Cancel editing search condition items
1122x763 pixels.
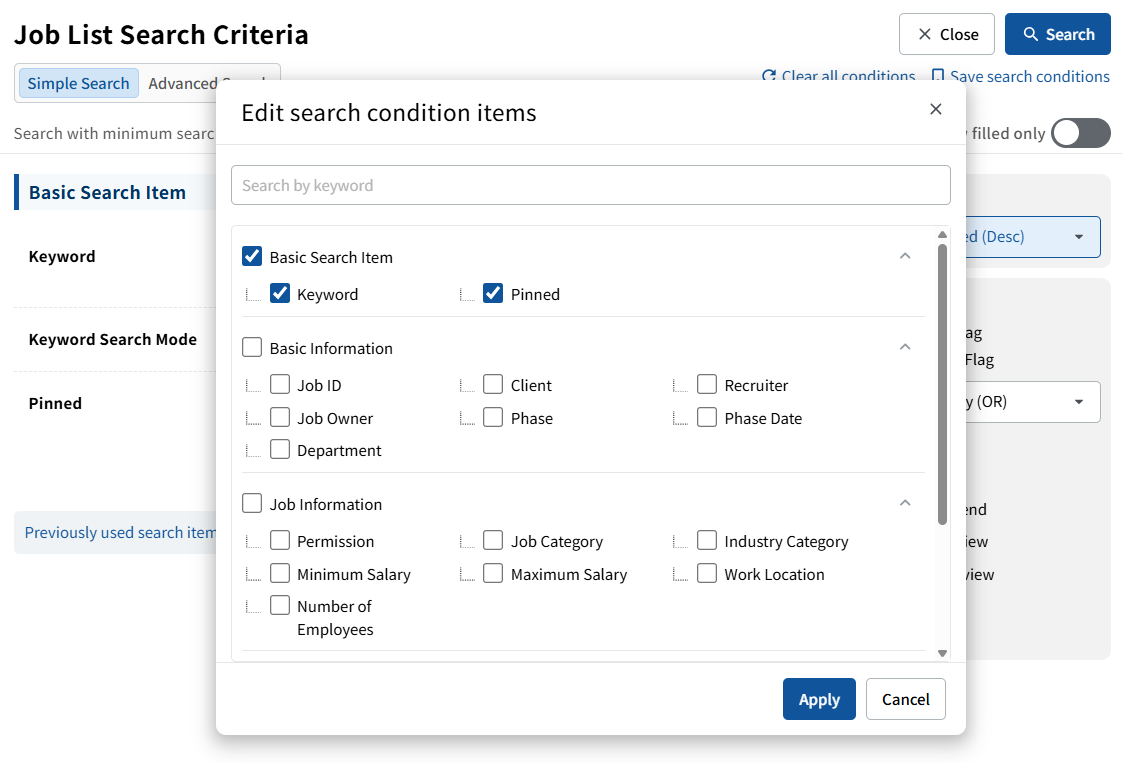coord(905,699)
